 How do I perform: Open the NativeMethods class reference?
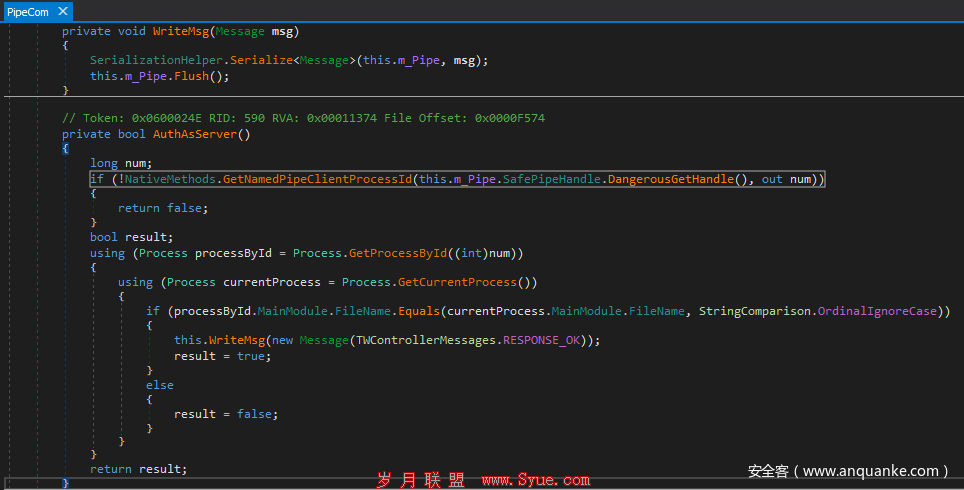[x=170, y=179]
